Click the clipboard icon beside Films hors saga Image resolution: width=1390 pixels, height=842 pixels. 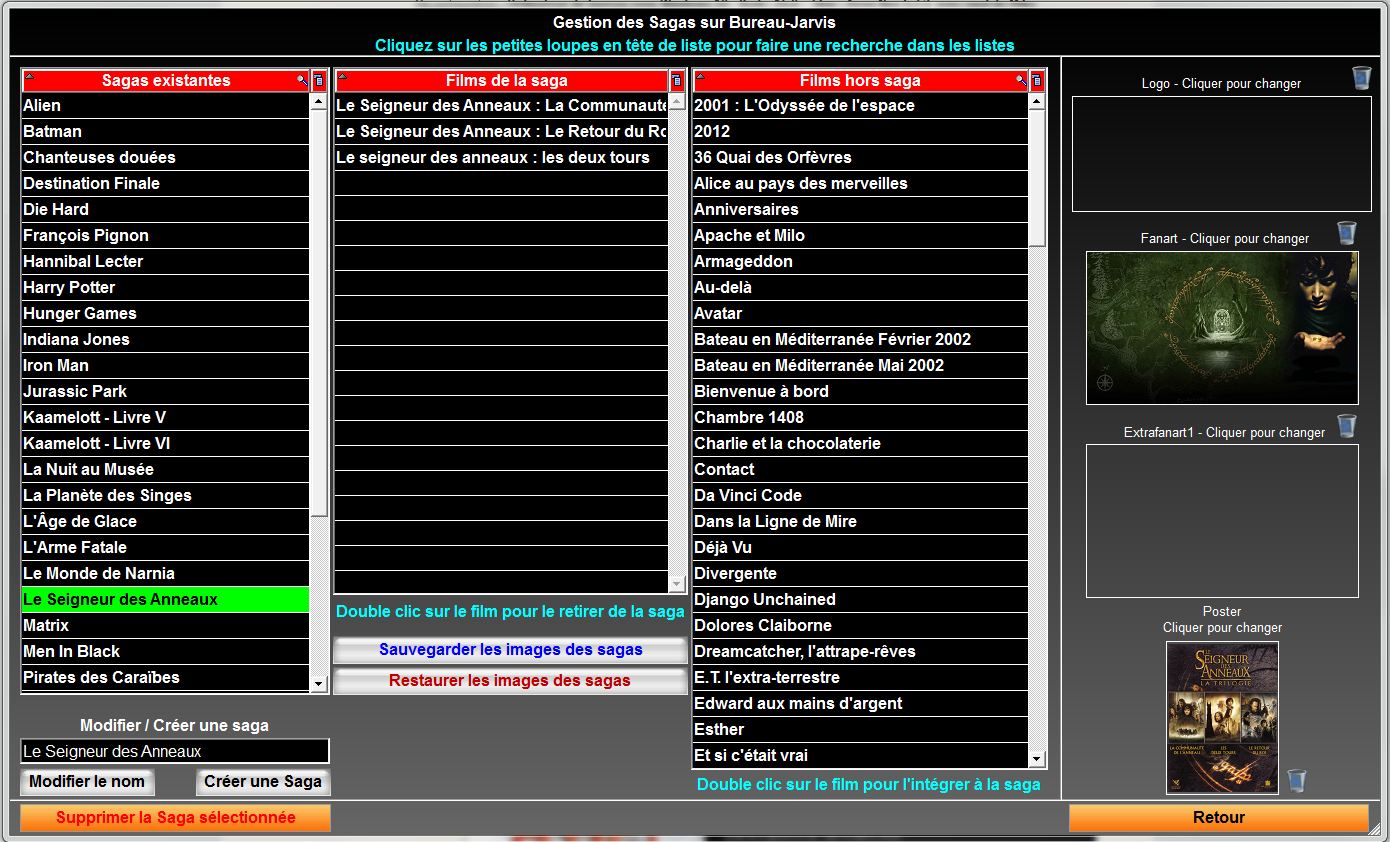(1037, 81)
